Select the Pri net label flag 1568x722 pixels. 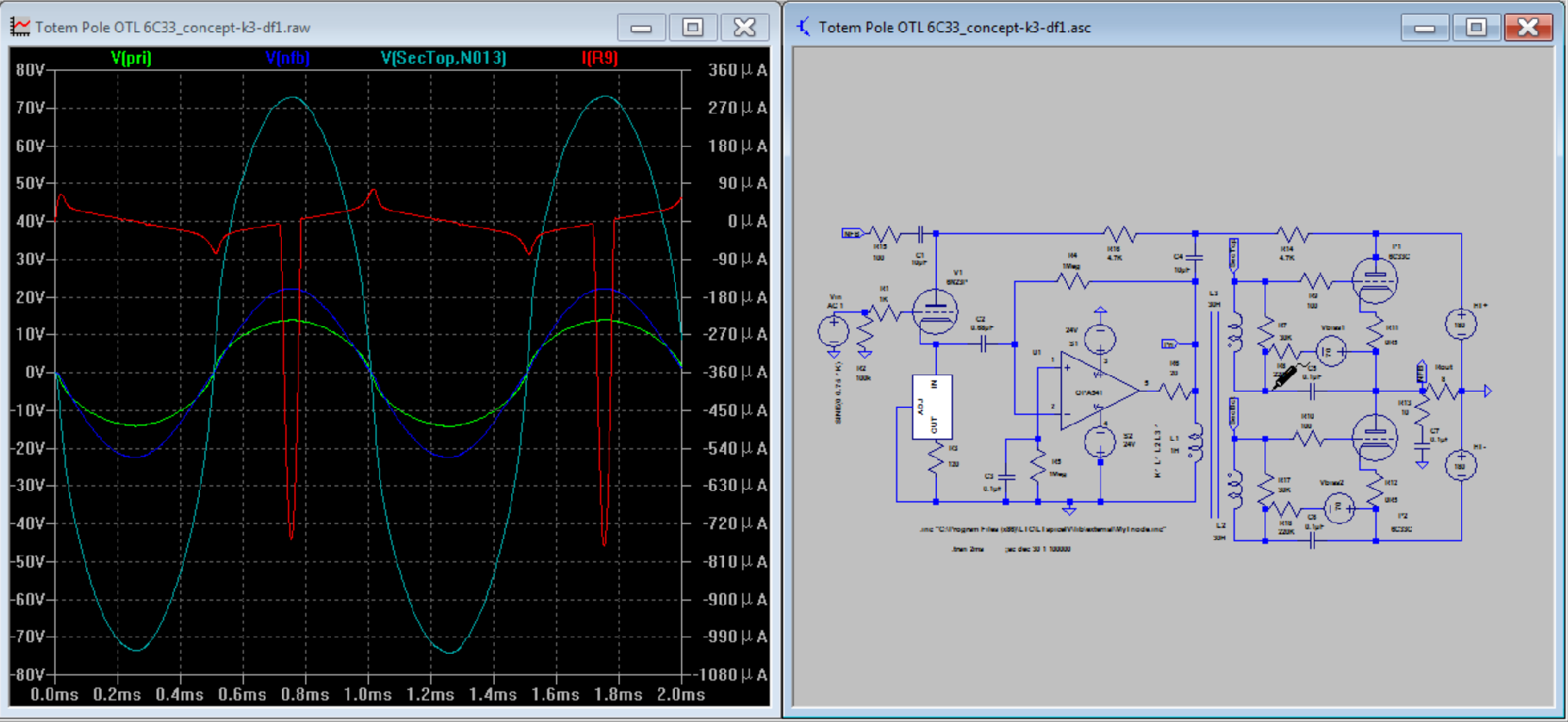(1170, 344)
